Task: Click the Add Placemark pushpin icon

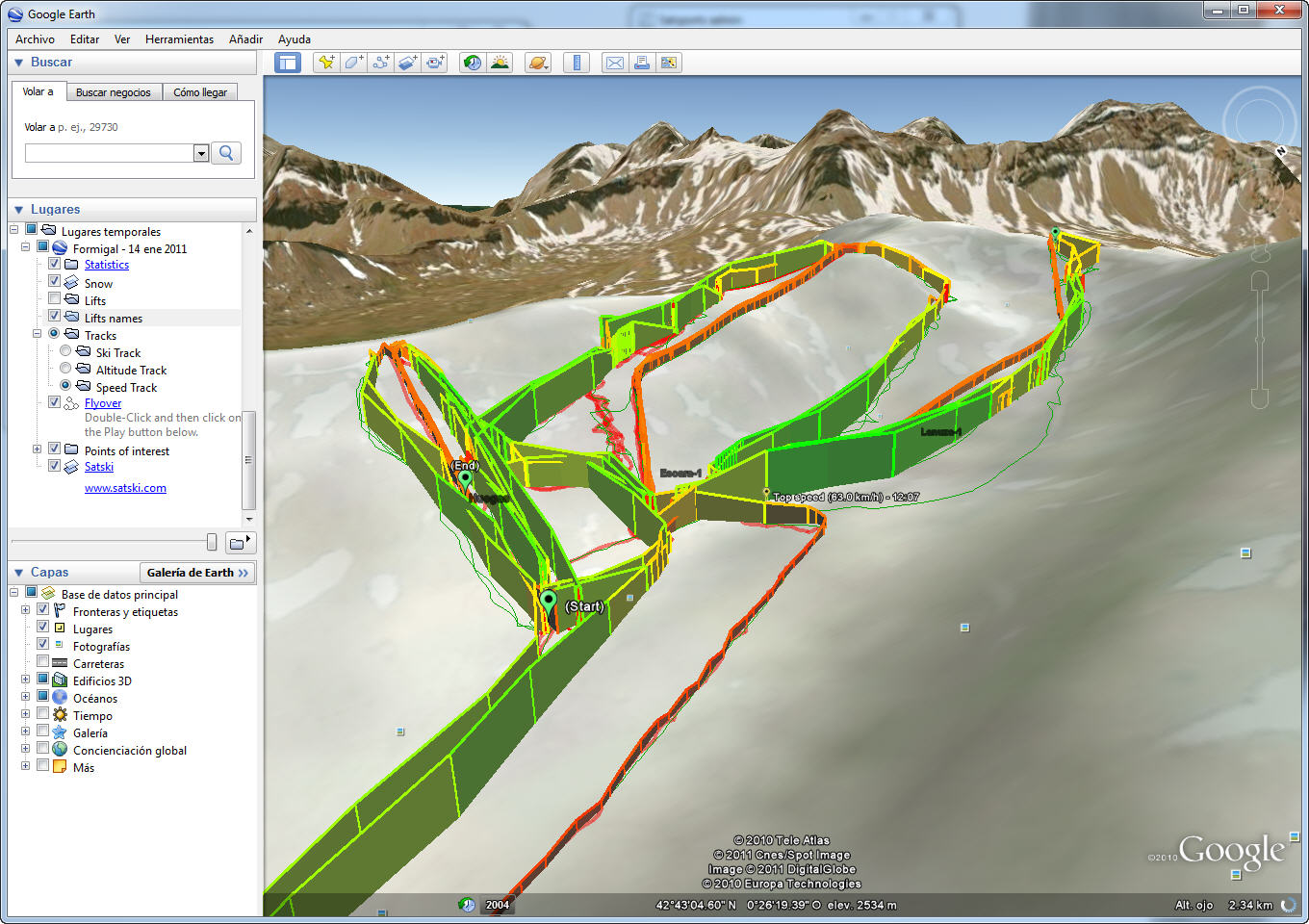Action: (326, 63)
